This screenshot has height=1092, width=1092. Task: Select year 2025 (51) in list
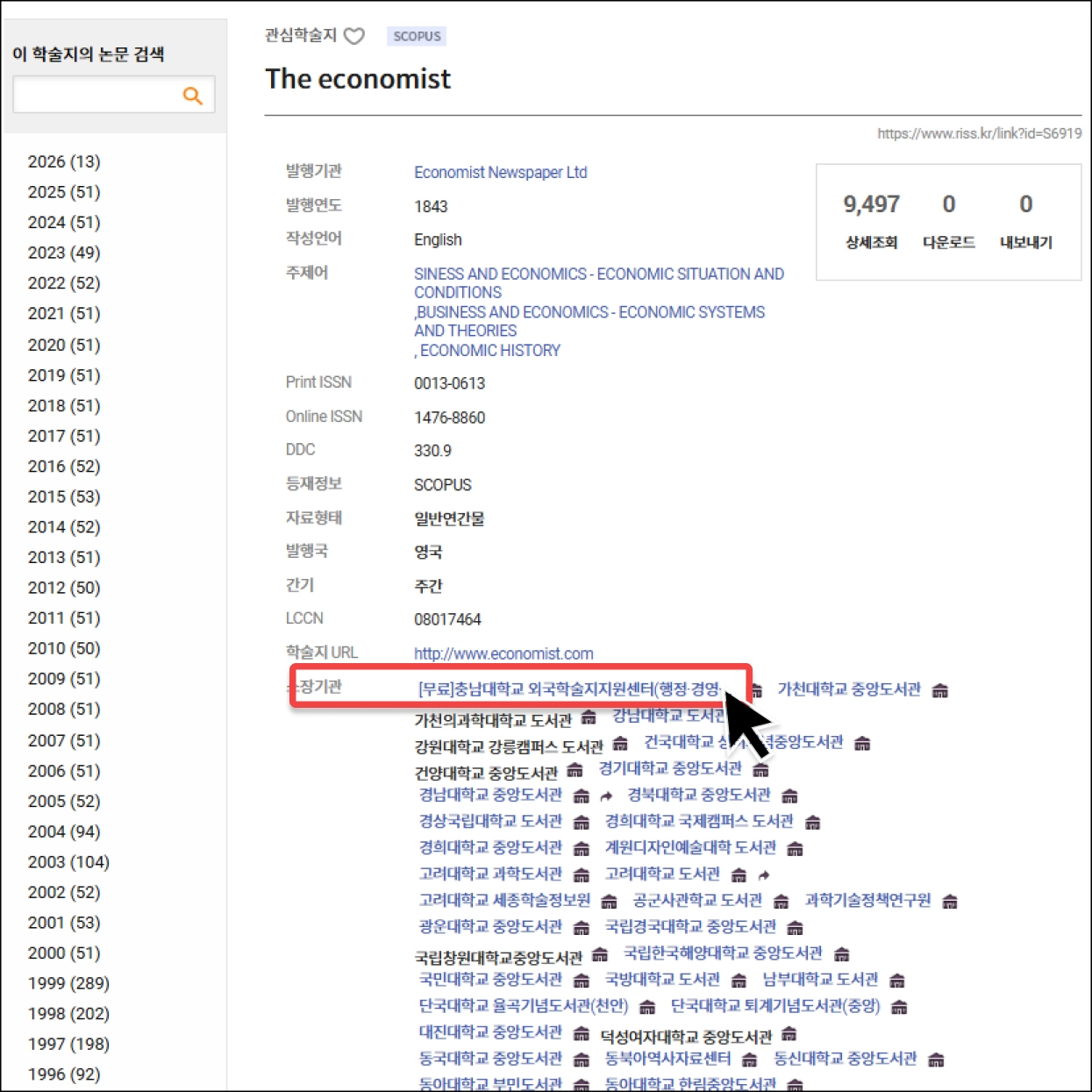[64, 192]
